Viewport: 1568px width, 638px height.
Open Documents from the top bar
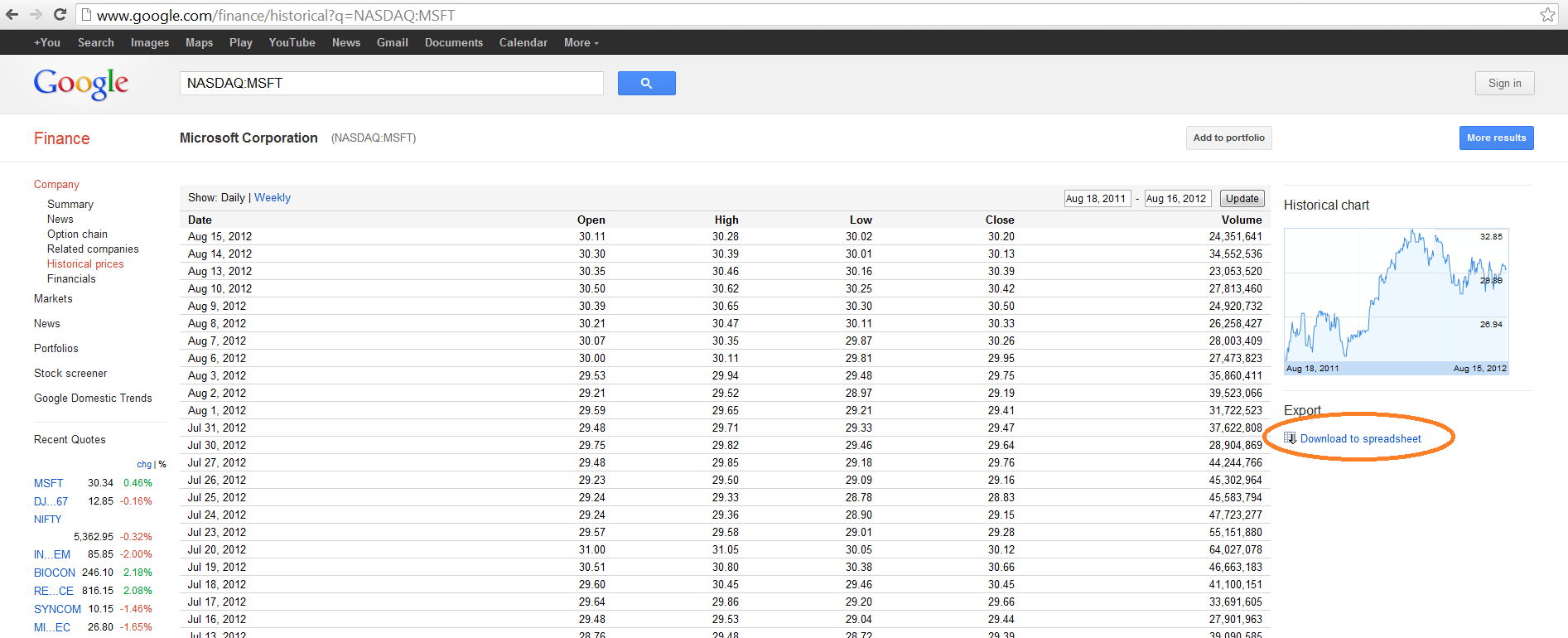454,42
